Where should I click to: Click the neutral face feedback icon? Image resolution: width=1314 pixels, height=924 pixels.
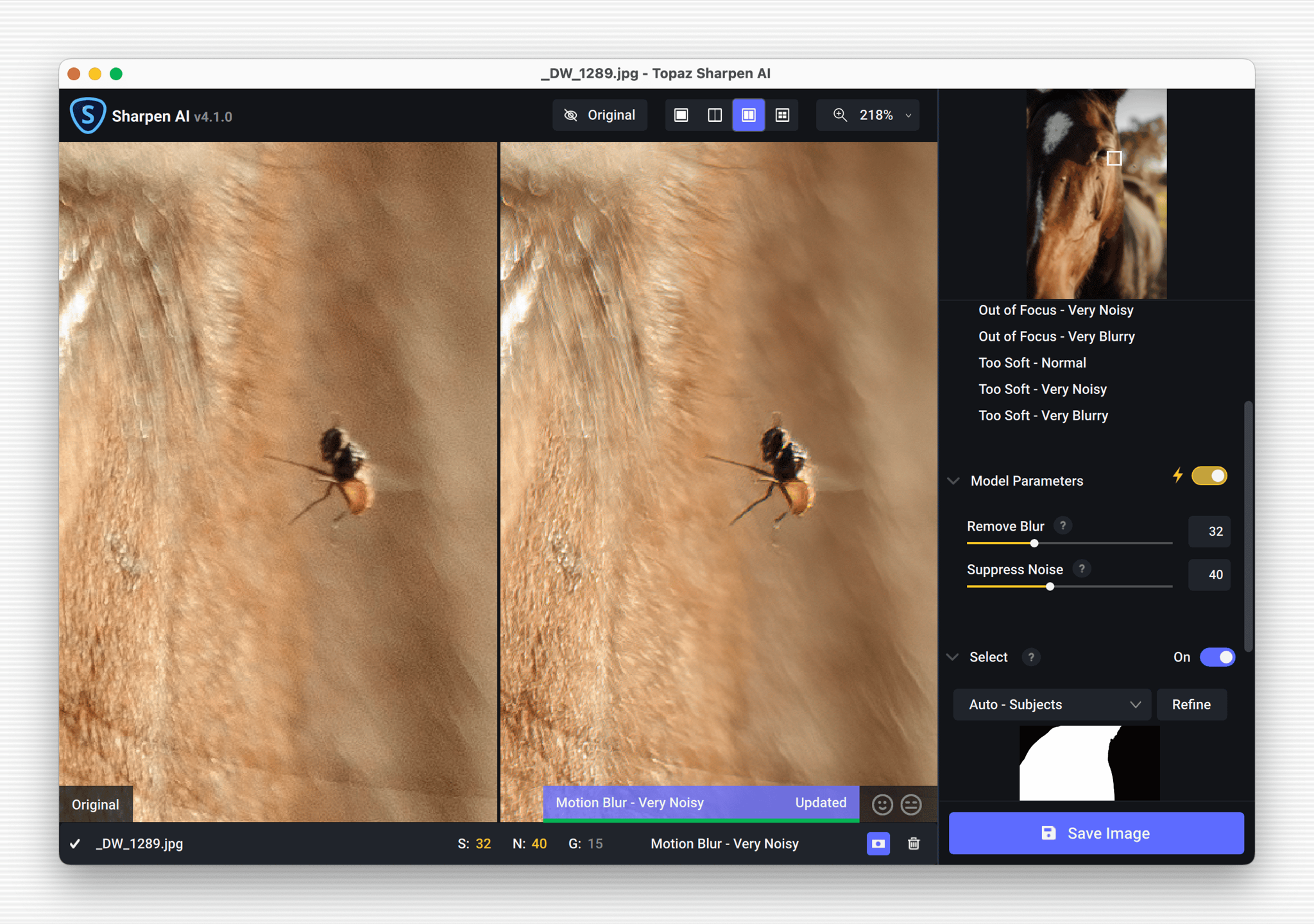click(x=911, y=804)
